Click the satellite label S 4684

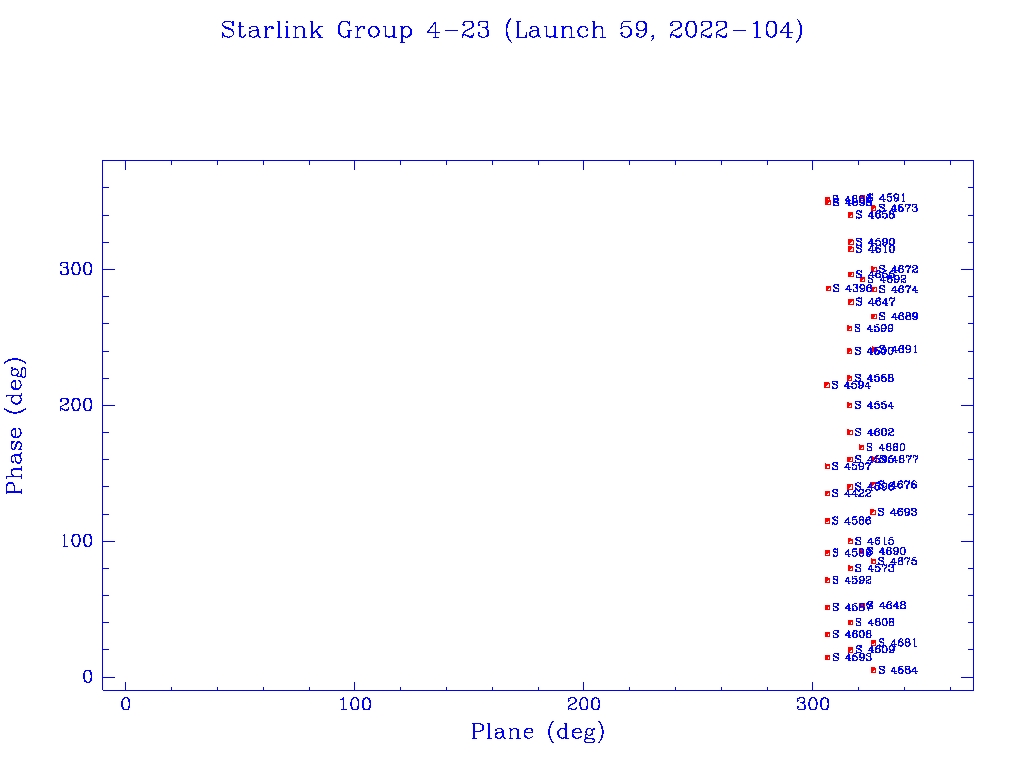coord(897,670)
